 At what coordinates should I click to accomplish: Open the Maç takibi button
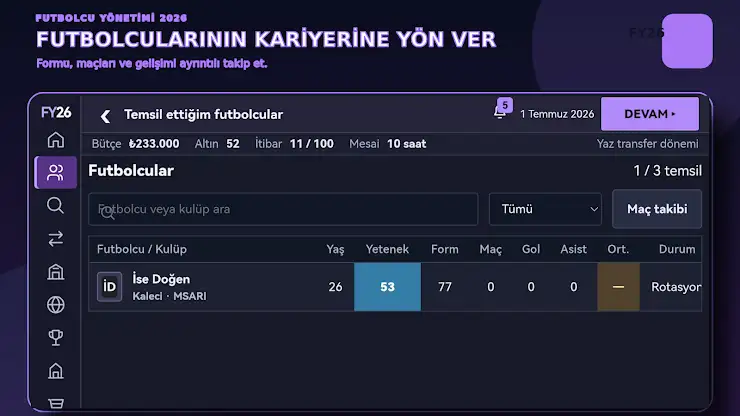coord(657,209)
